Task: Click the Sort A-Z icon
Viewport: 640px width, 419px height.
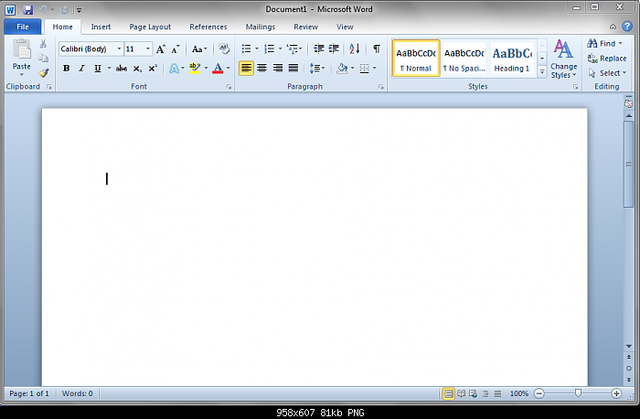Action: coord(354,49)
